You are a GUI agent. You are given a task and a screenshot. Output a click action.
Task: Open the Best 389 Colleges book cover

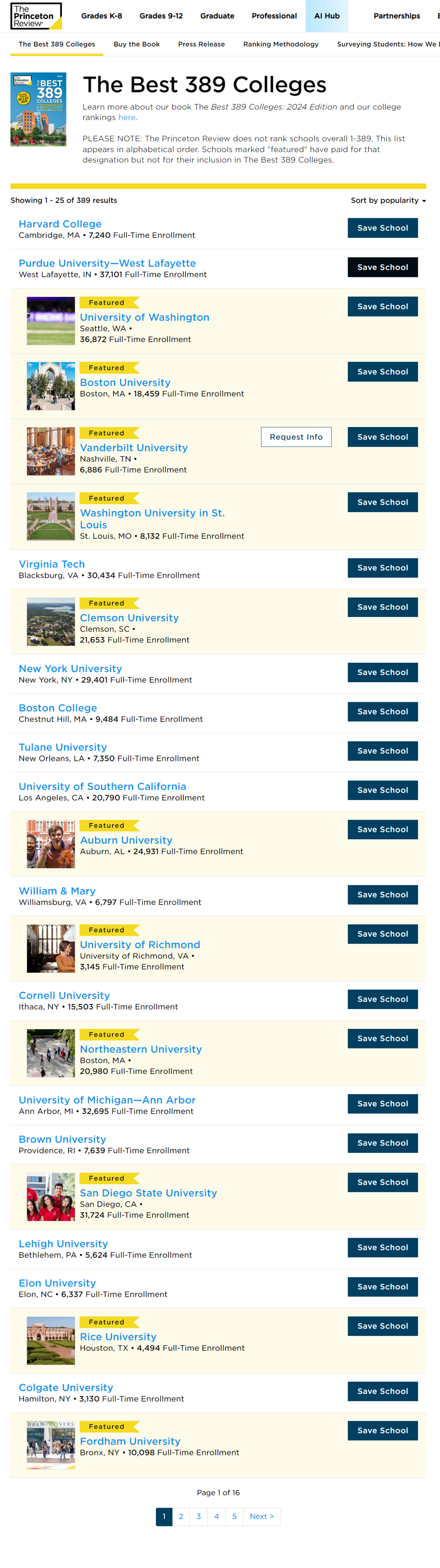(x=38, y=110)
